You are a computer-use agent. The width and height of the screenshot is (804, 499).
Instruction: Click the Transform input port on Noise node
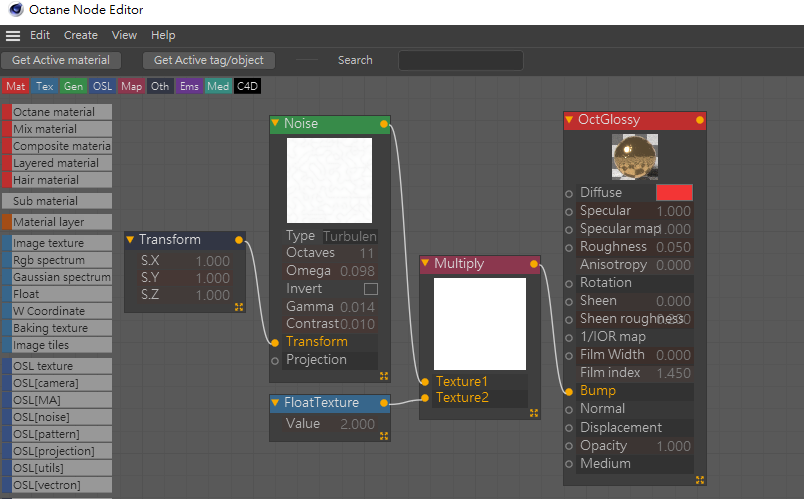coord(275,343)
